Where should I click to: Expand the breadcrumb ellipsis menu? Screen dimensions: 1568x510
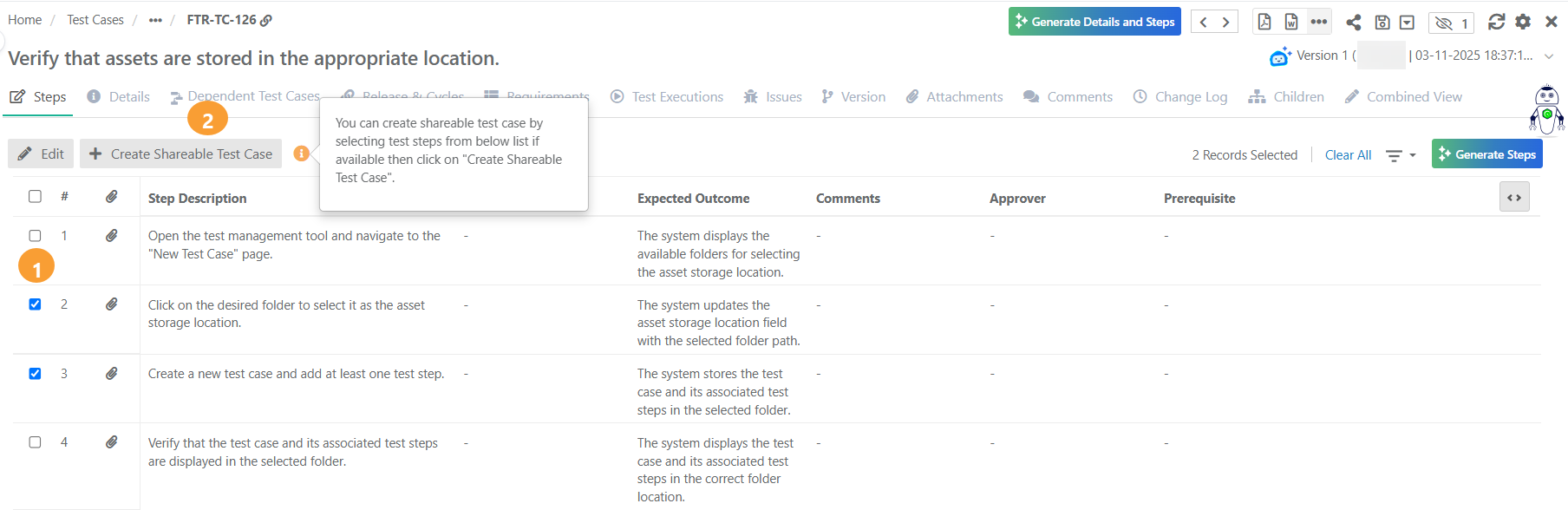click(155, 20)
